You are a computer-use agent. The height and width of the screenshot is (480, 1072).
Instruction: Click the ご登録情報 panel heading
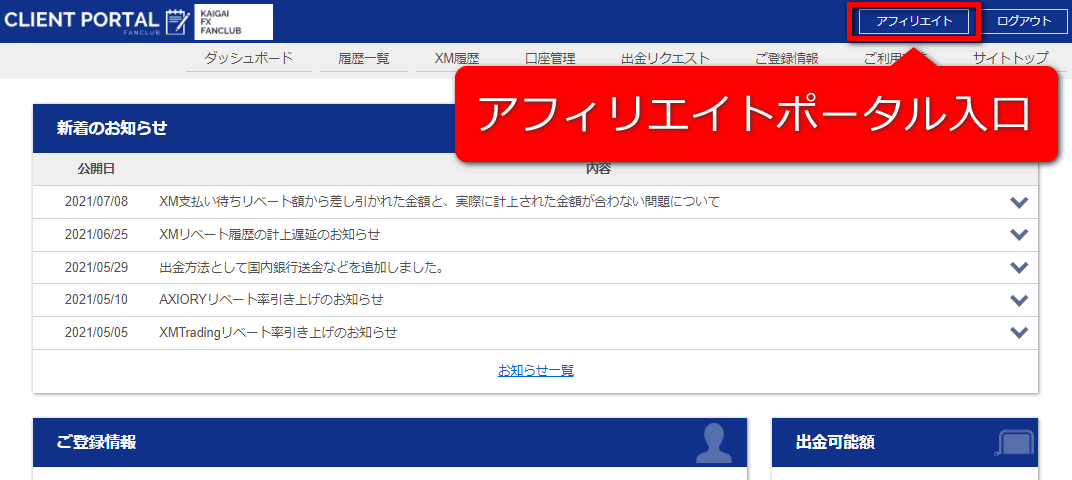point(96,442)
